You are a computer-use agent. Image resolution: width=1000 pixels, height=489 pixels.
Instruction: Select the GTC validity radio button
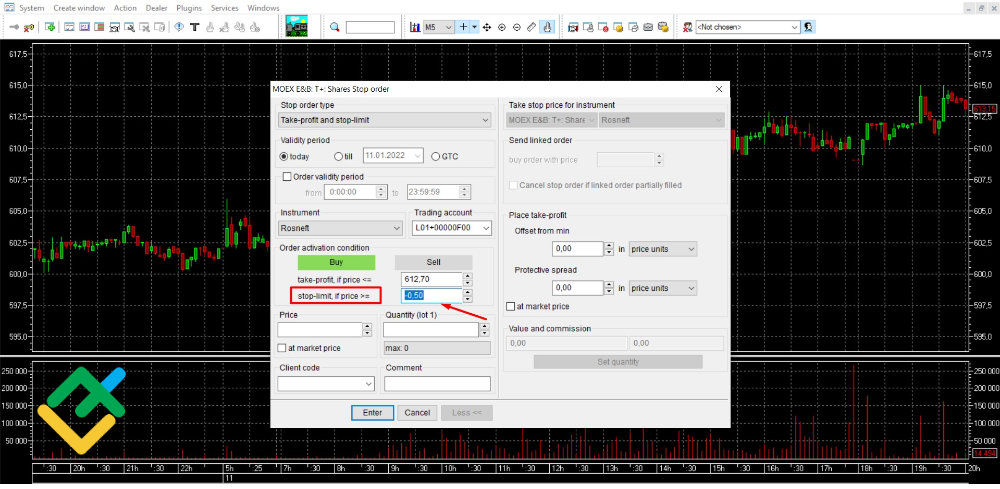[x=436, y=156]
